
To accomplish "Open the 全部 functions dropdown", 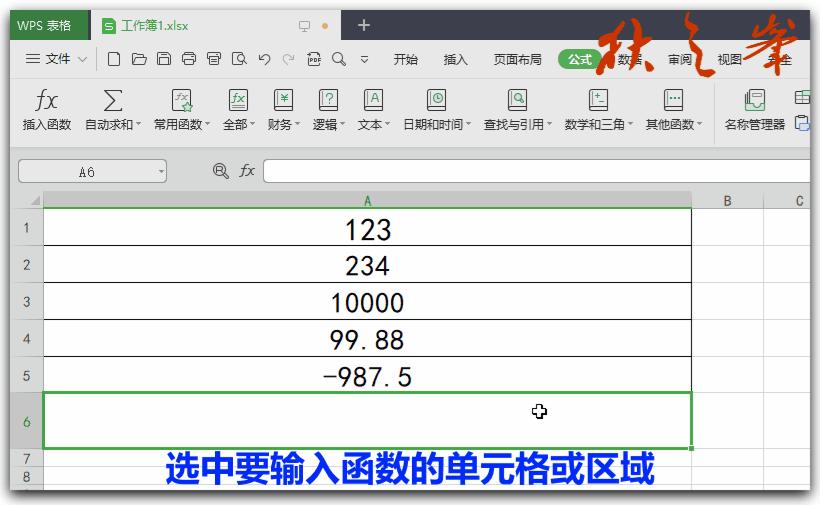I will click(238, 109).
